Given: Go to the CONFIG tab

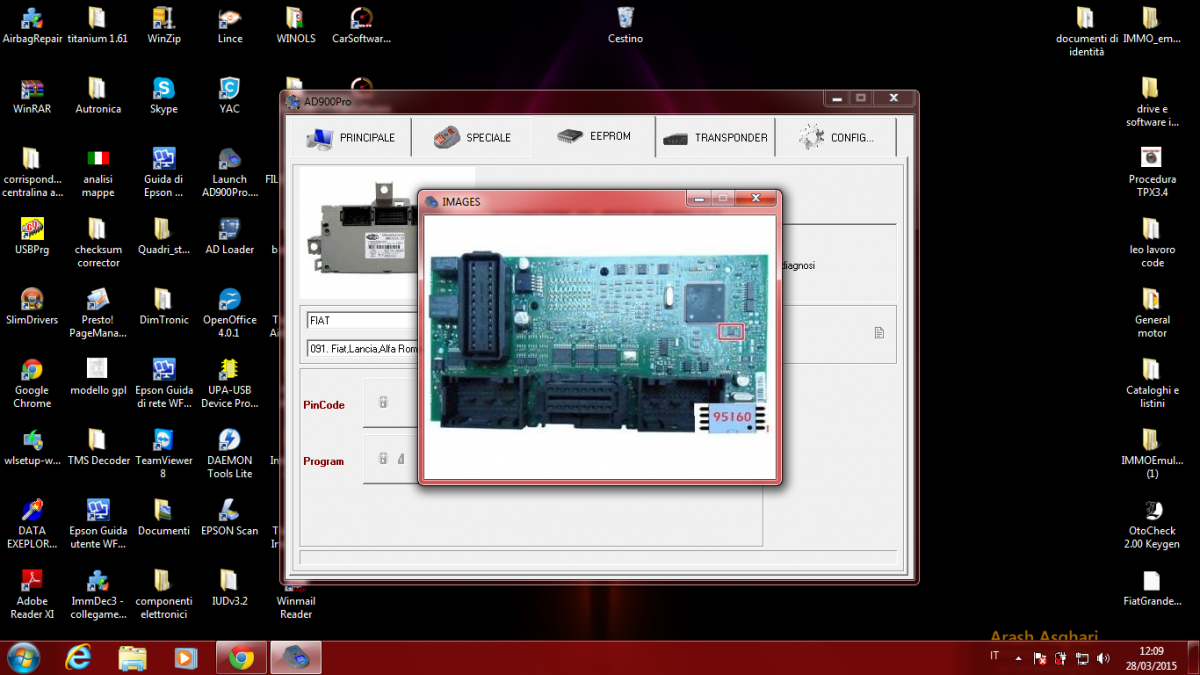Looking at the screenshot, I should 836,138.
